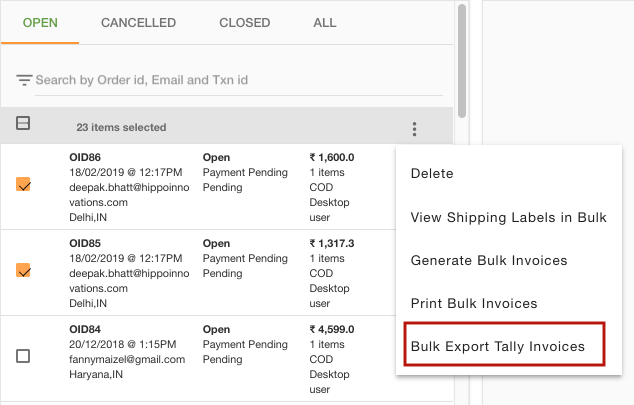634x405 pixels.
Task: Toggle the select-all checkbox in header row
Action: 23,123
